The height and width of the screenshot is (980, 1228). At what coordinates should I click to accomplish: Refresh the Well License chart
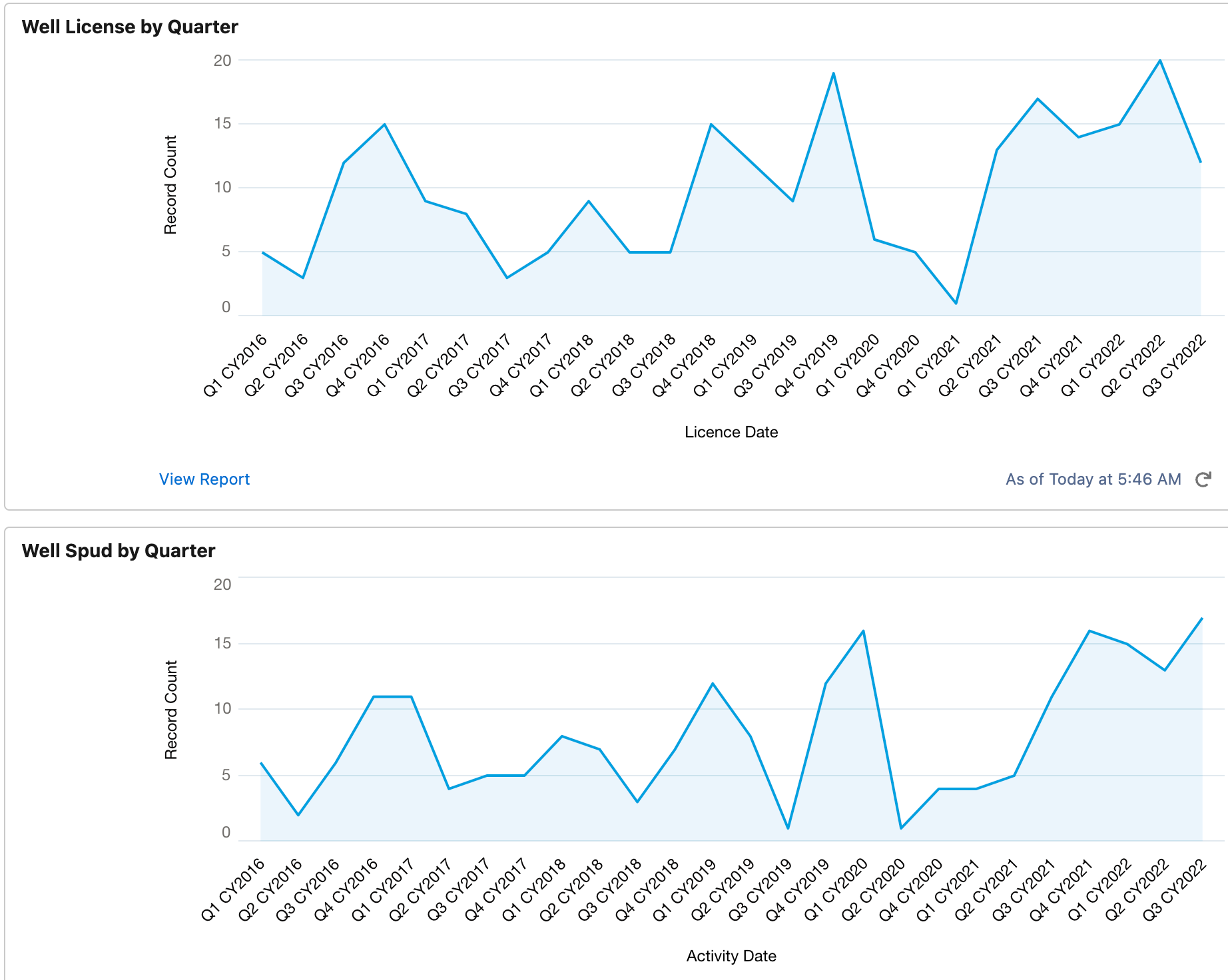click(x=1203, y=479)
